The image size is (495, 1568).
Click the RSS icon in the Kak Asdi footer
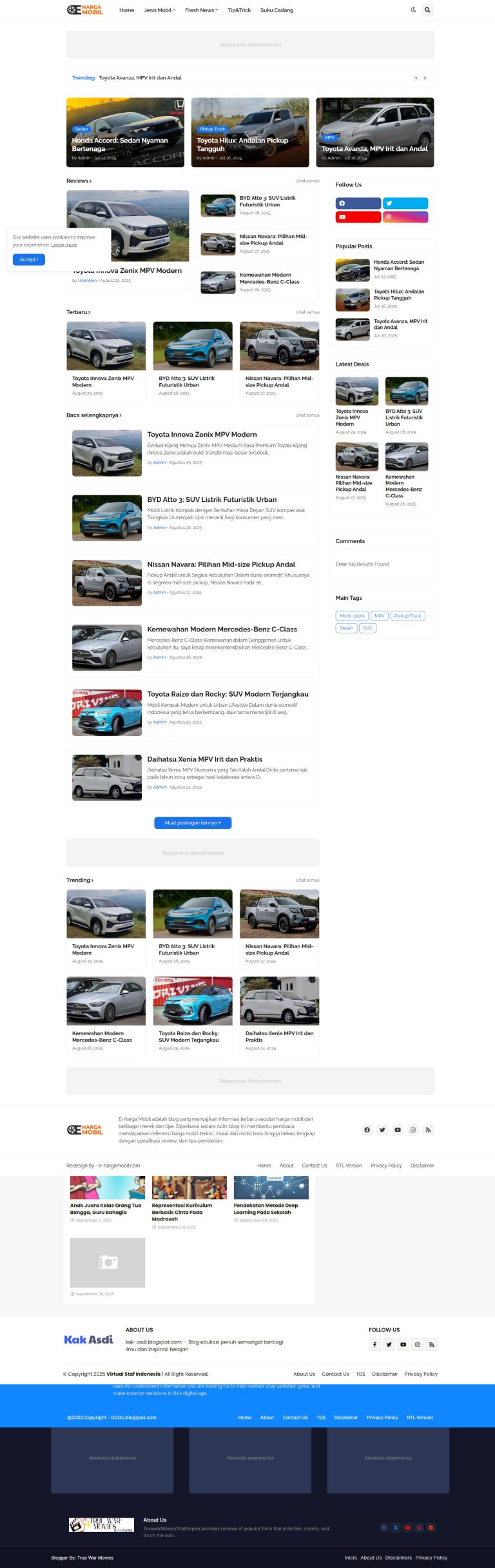point(432,1344)
